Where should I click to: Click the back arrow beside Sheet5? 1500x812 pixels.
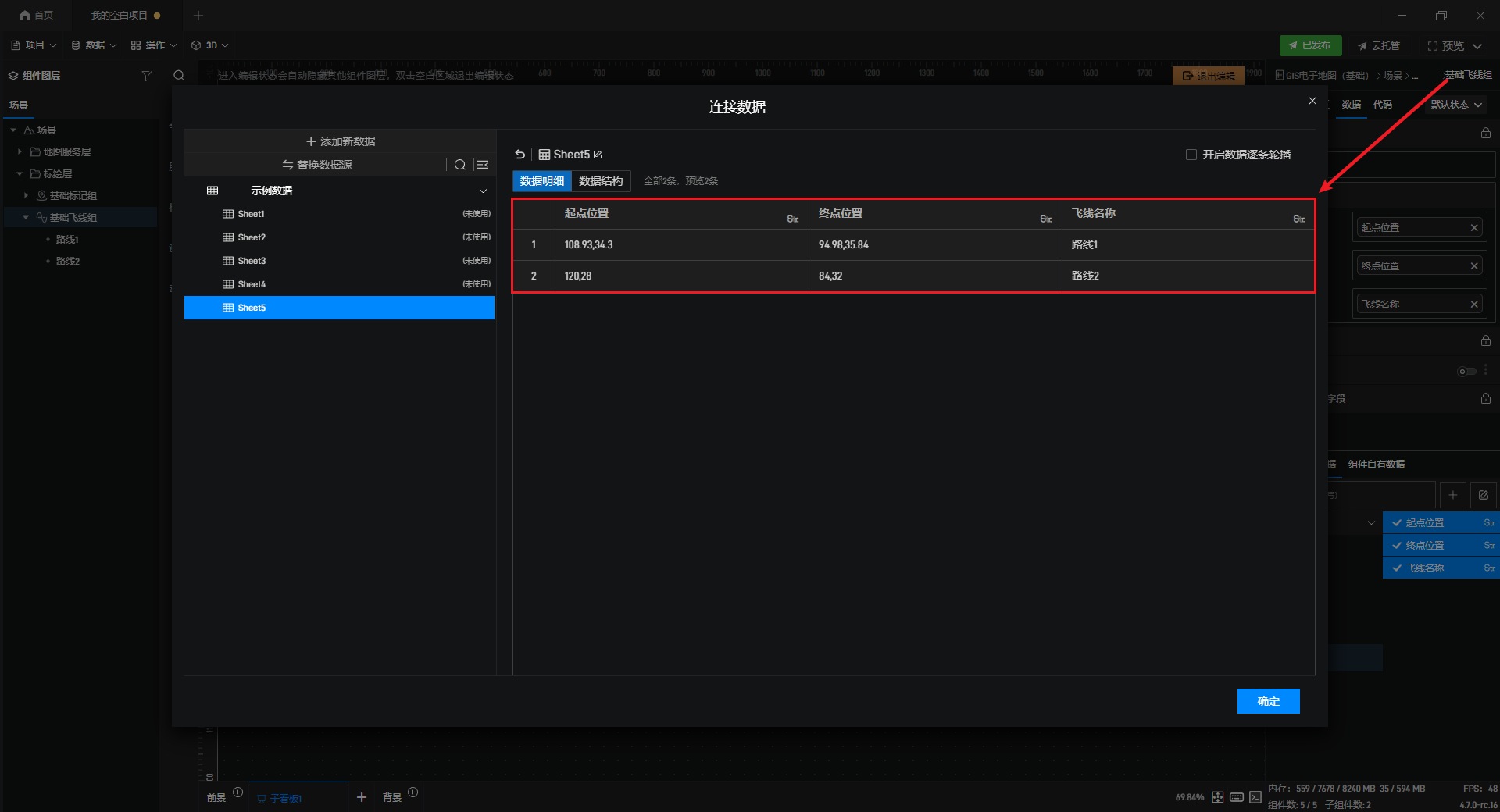tap(520, 155)
